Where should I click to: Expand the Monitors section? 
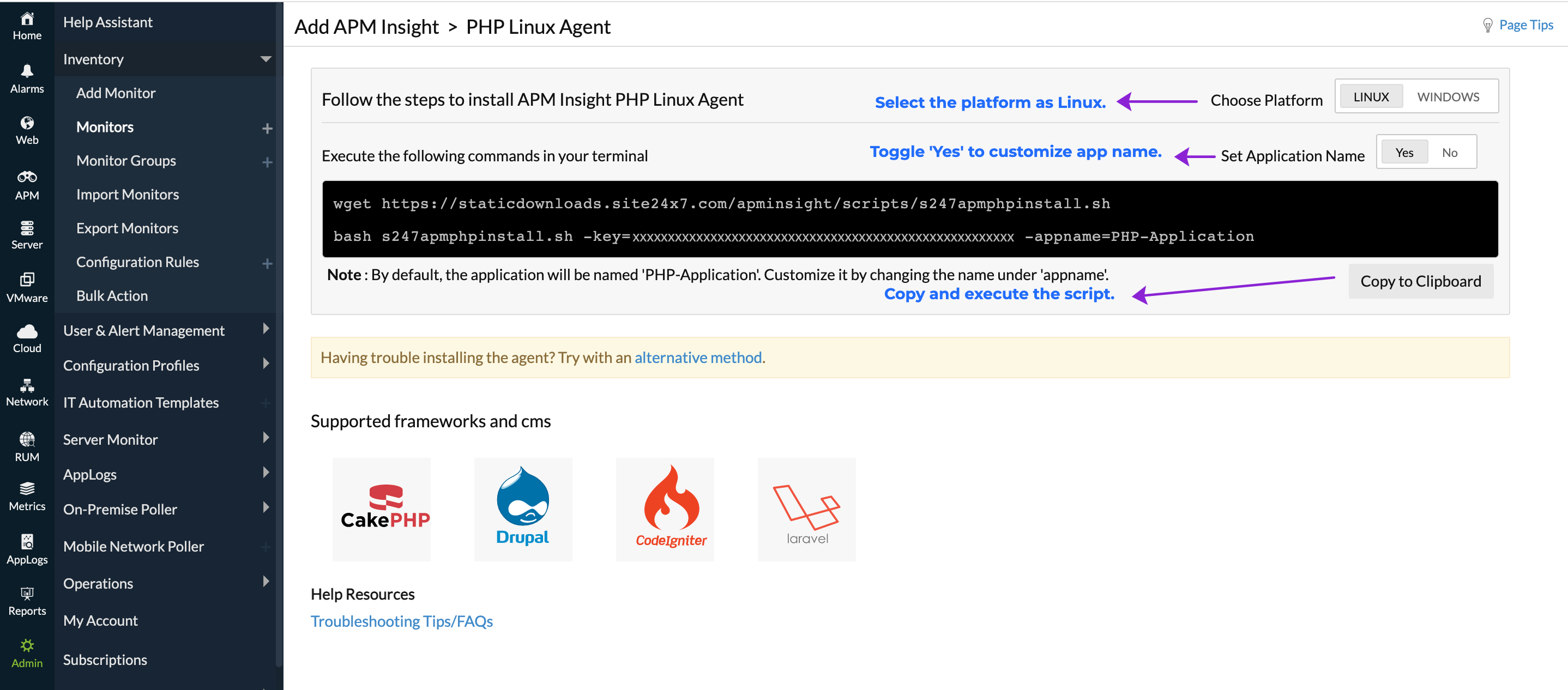tap(267, 127)
